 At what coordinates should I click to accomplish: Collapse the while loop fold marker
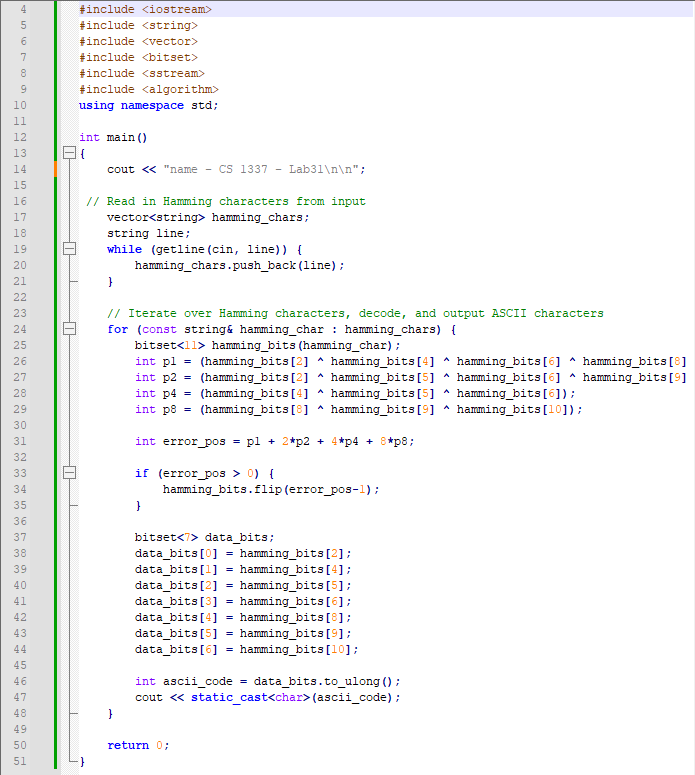click(x=69, y=249)
